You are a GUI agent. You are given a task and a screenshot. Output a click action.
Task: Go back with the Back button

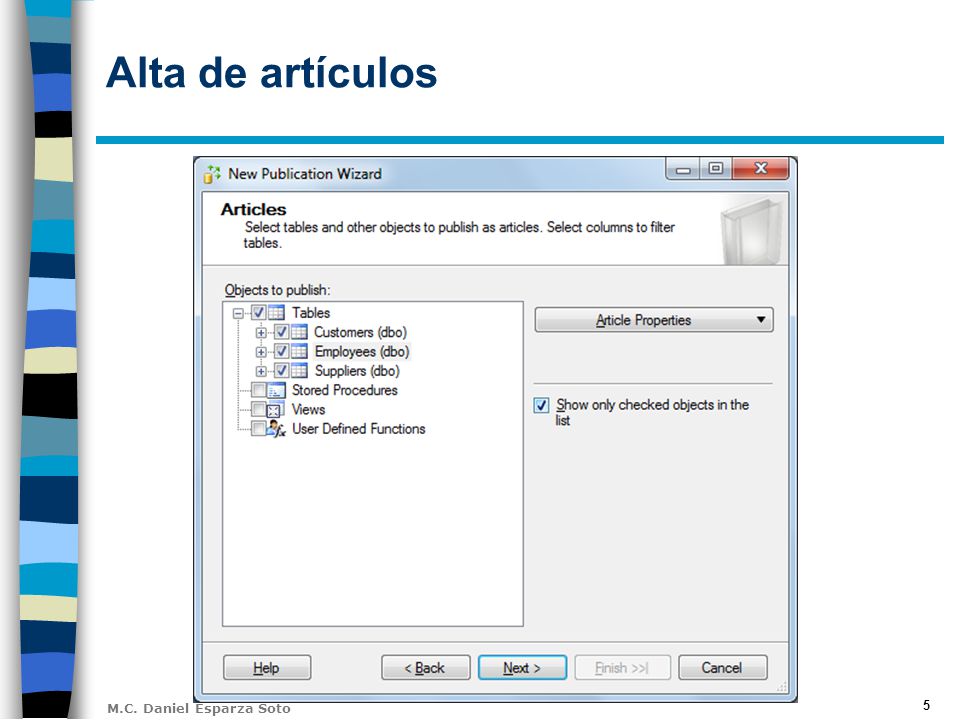[x=426, y=667]
